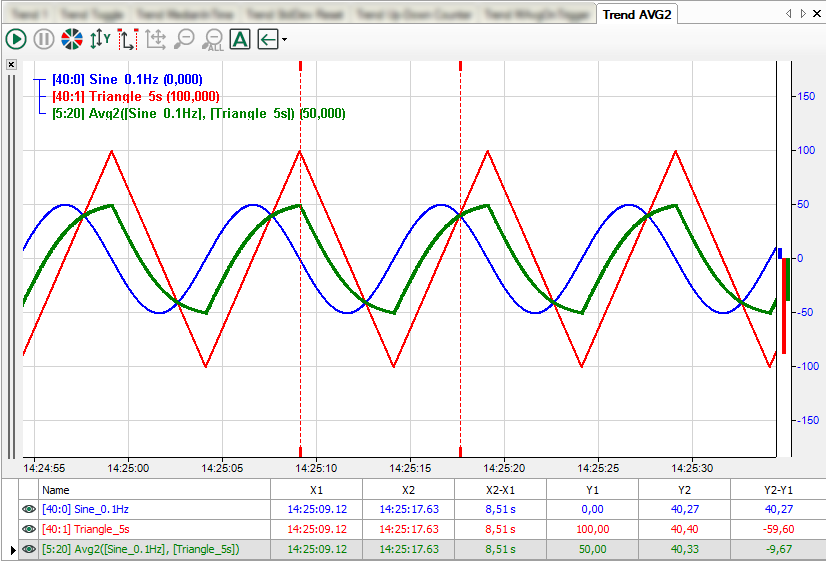
Task: Click the zoom out magnifier icon
Action: point(184,39)
